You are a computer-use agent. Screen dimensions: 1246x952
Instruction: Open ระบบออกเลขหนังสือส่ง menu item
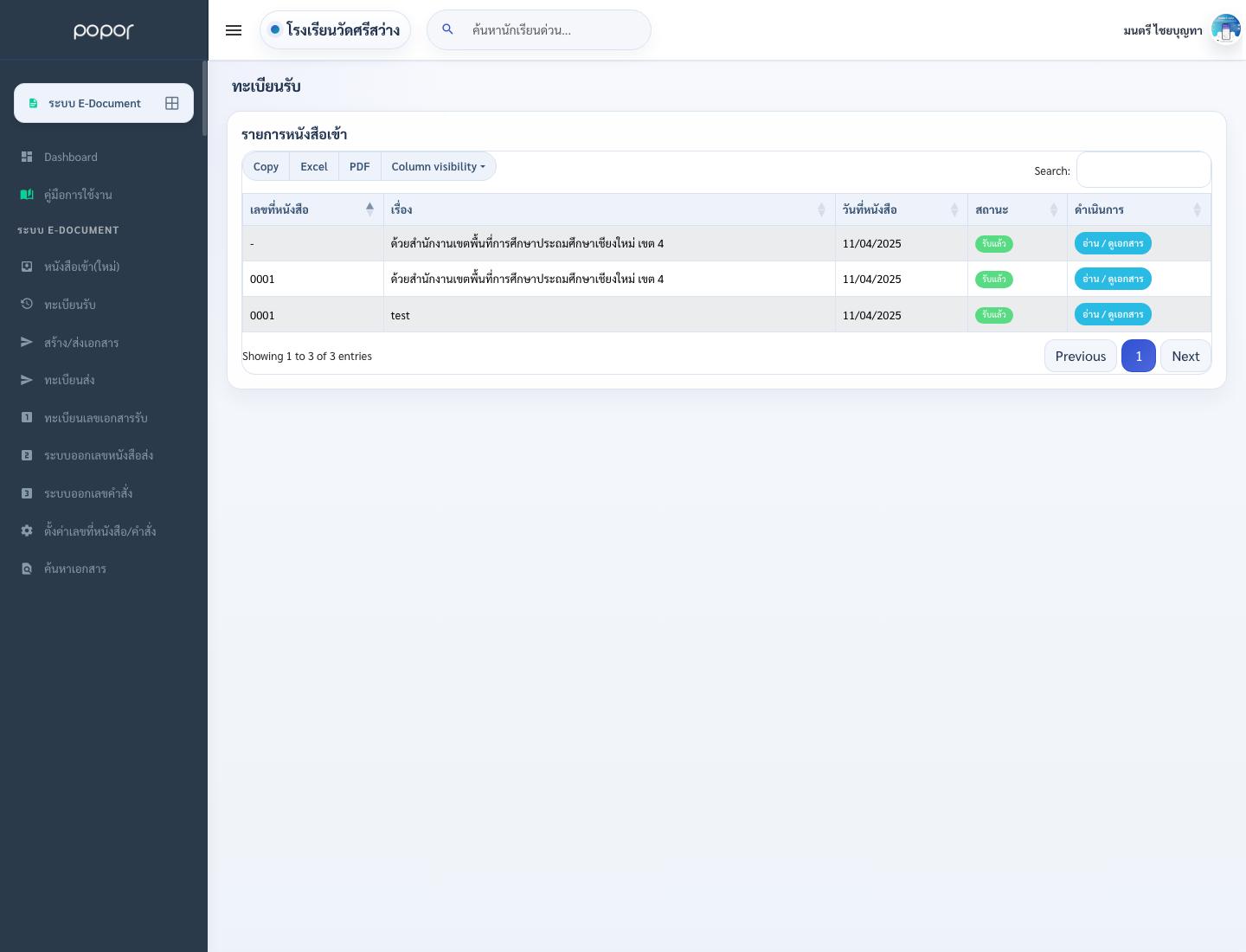click(x=99, y=455)
